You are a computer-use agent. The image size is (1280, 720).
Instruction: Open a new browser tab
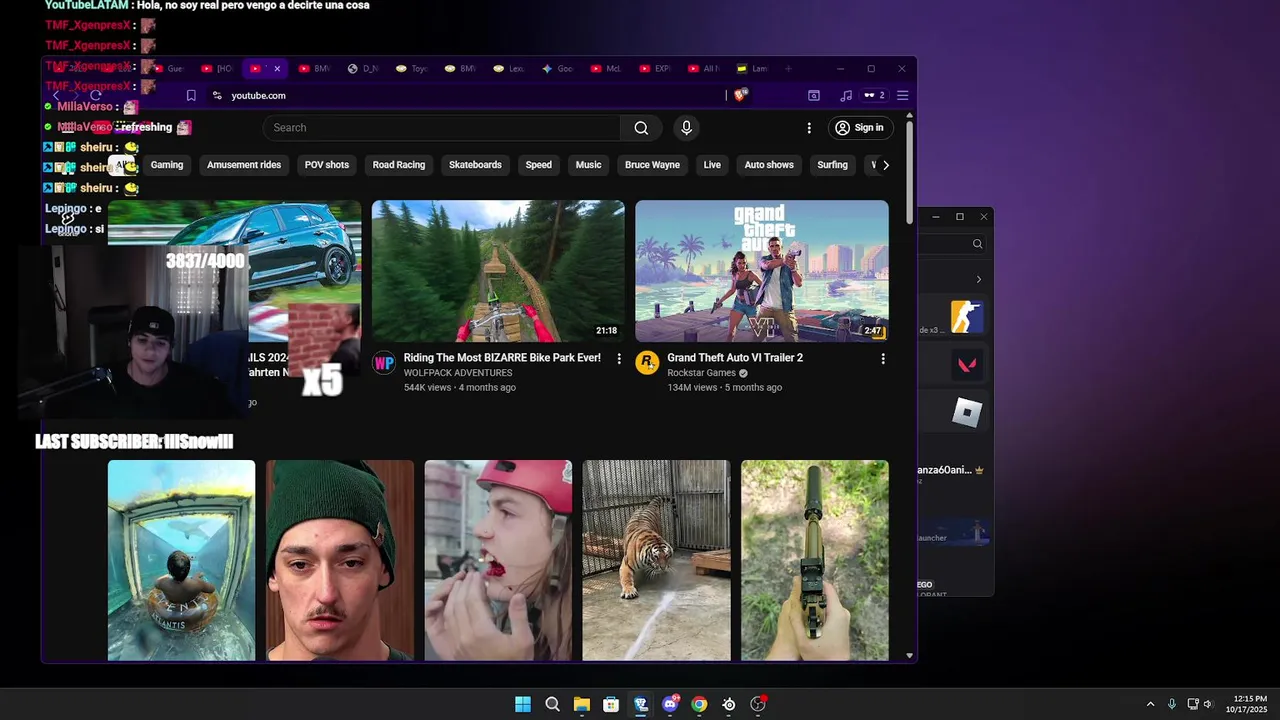pos(788,69)
